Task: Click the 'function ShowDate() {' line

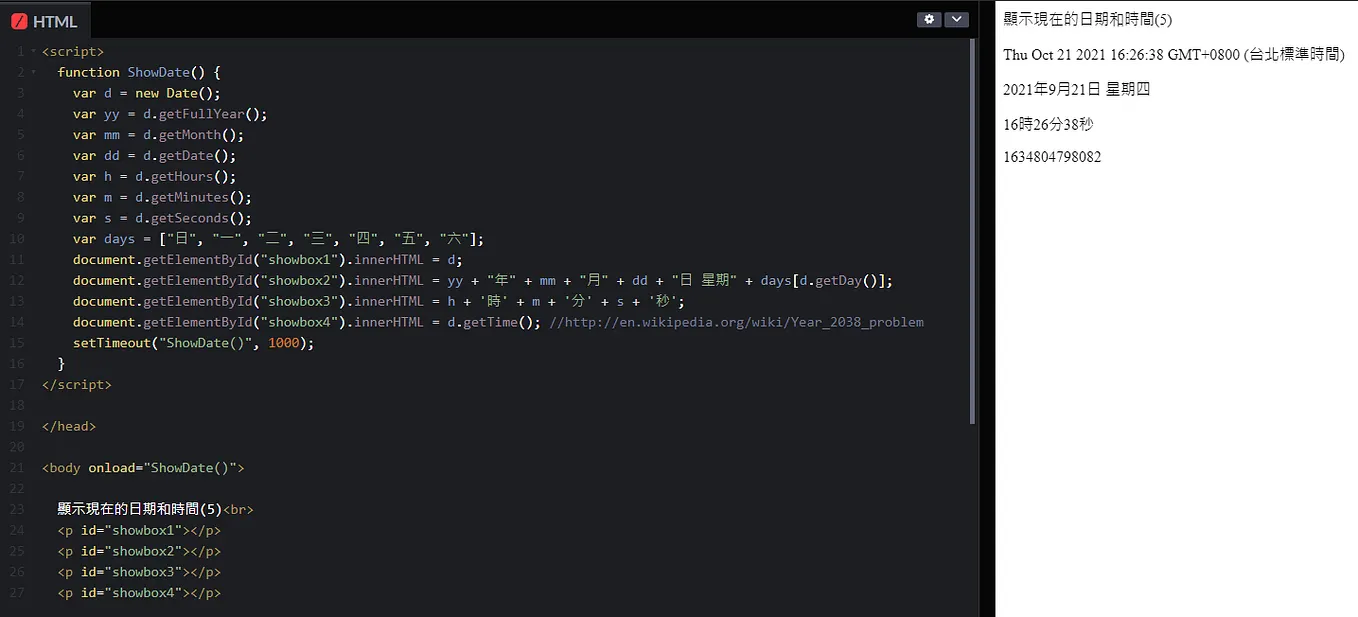Action: pyautogui.click(x=139, y=72)
